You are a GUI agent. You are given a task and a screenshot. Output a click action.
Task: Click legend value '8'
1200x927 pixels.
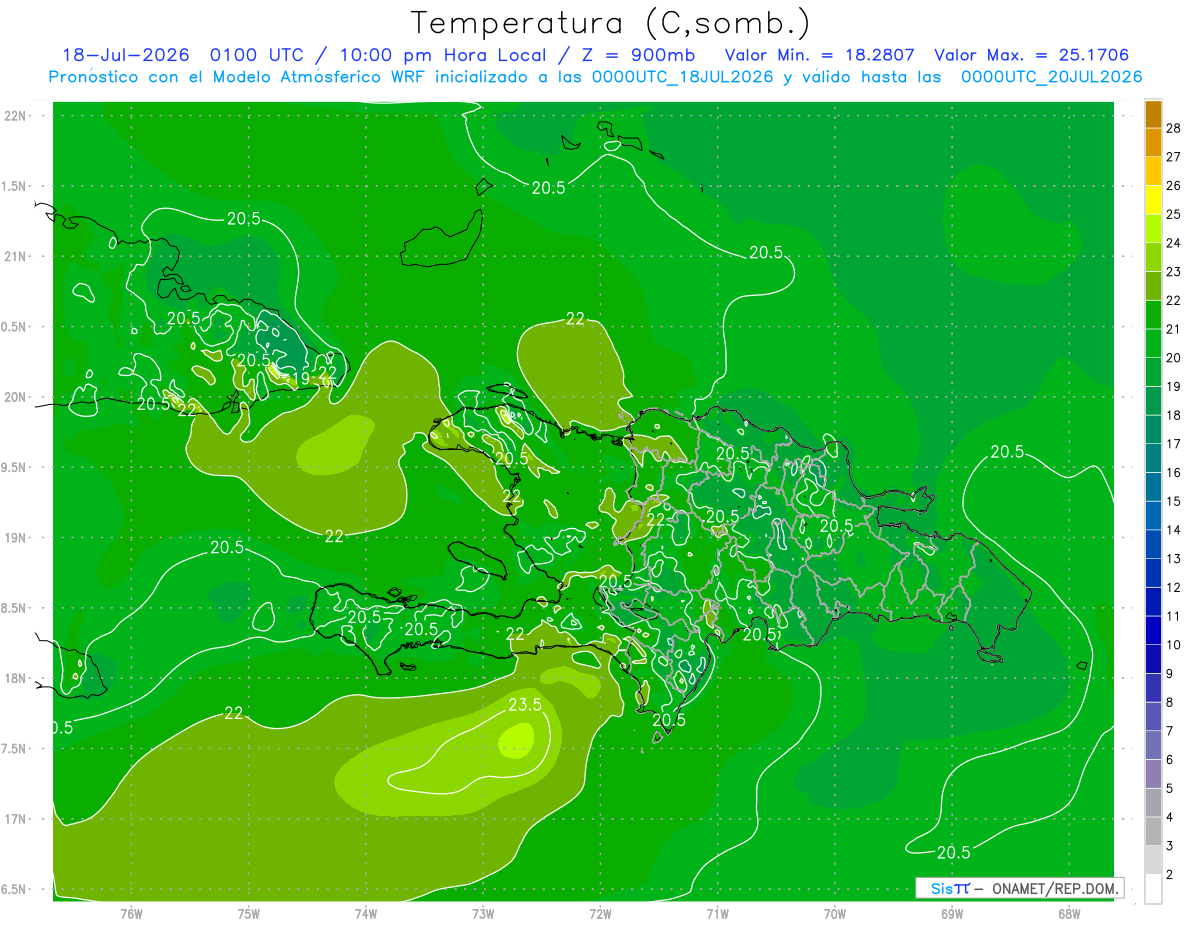(1170, 703)
